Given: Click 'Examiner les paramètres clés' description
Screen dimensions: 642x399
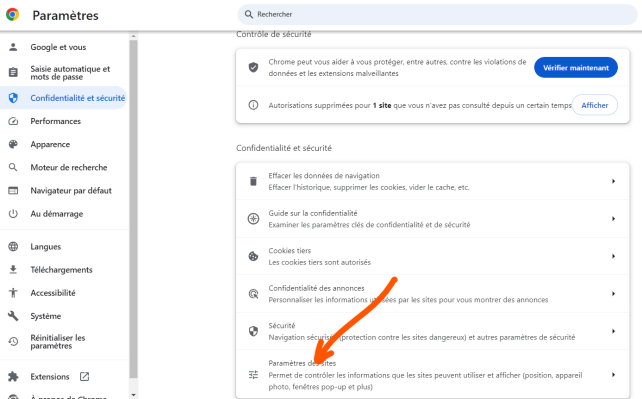Looking at the screenshot, I should coord(369,225).
